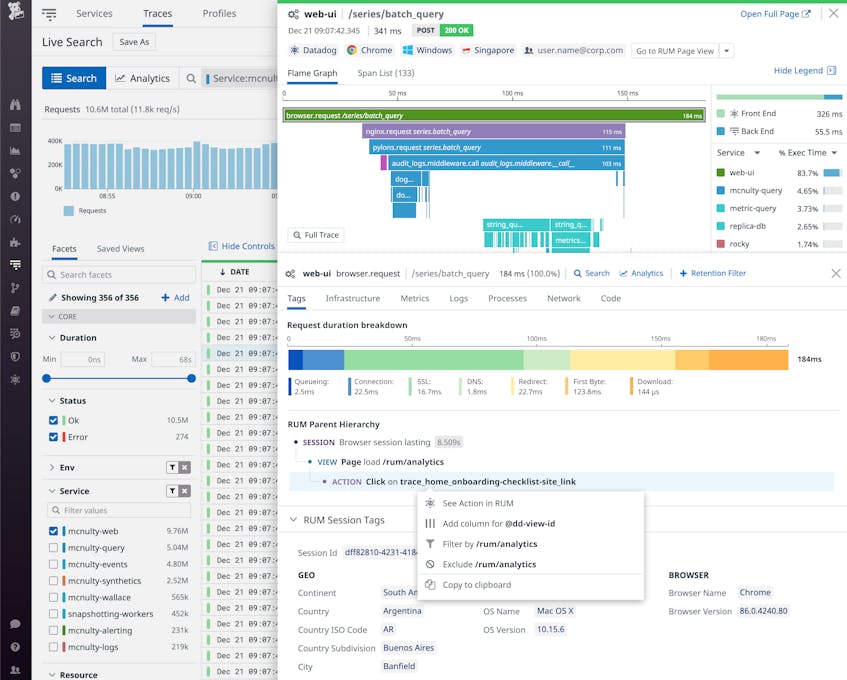Choose Filter by /rum/analytics menu entry
This screenshot has height=680, width=847.
point(530,544)
